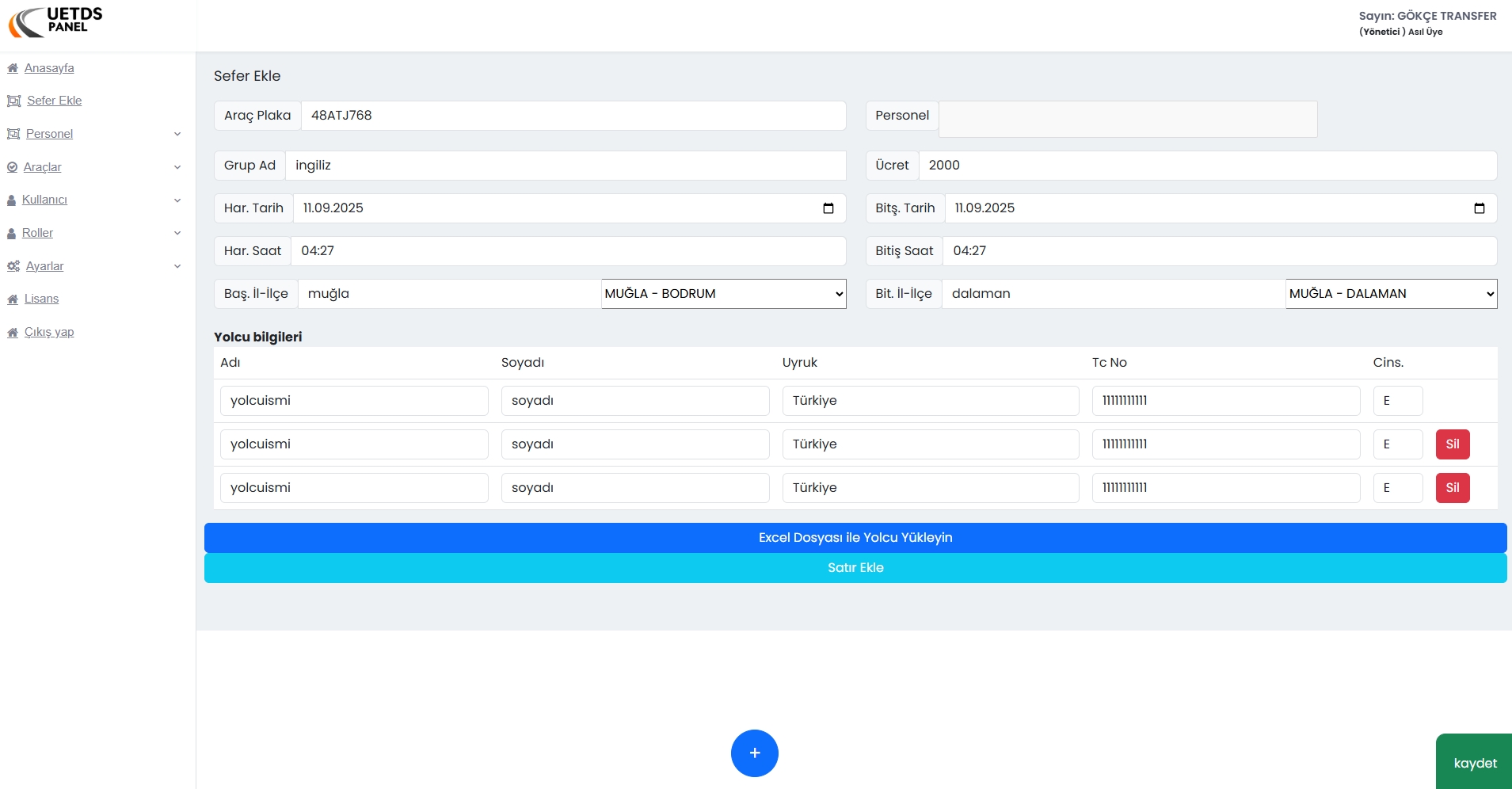
Task: Open the MUĞLA - DALAMAN district dropdown
Action: coord(1391,294)
